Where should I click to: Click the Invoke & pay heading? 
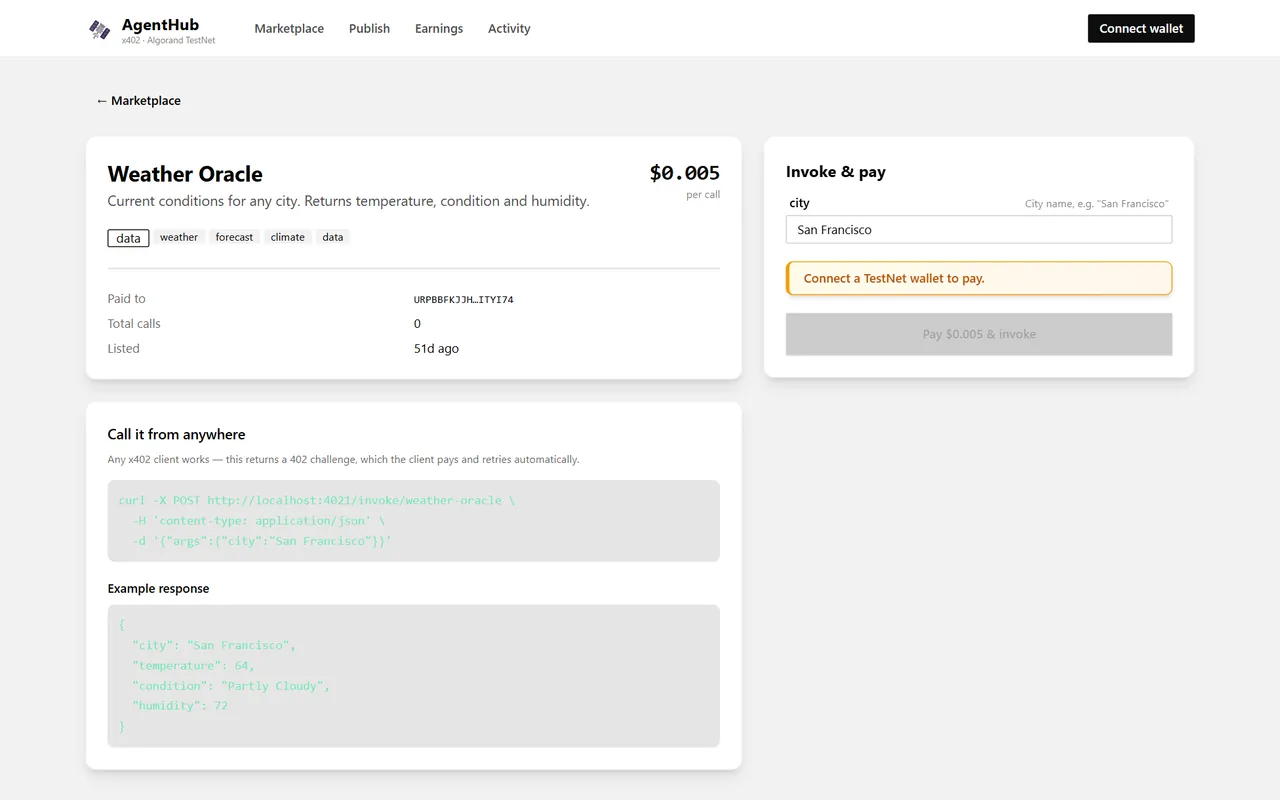click(836, 172)
